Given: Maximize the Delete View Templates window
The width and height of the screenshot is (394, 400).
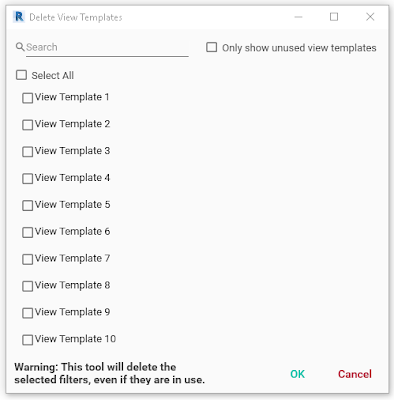Looking at the screenshot, I should click(x=334, y=17).
